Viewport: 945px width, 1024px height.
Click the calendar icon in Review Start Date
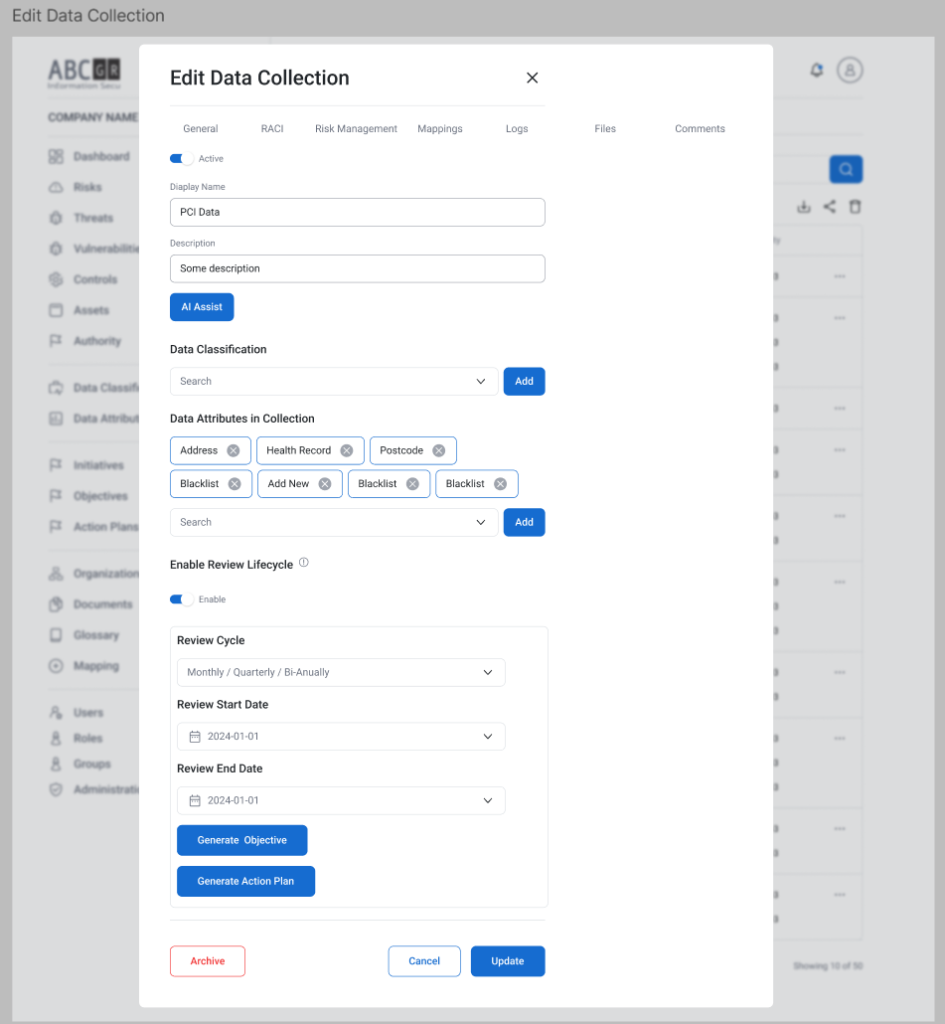point(195,737)
